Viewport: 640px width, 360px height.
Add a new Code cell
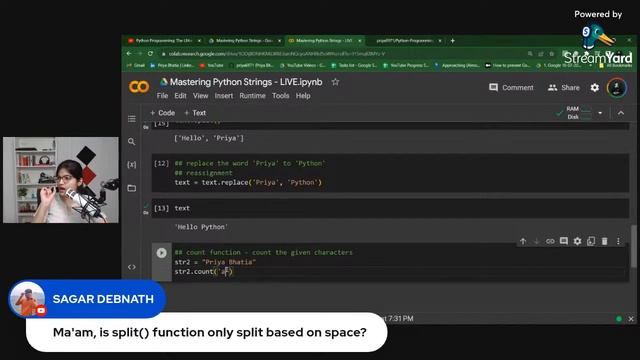(162, 113)
